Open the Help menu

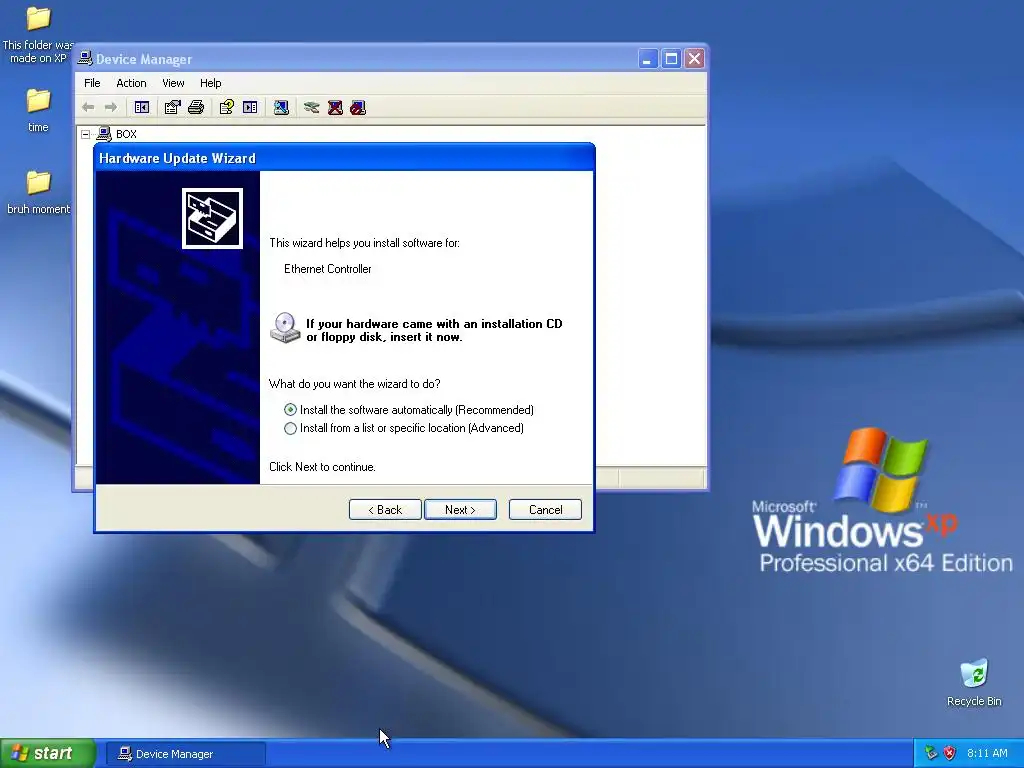pyautogui.click(x=210, y=83)
